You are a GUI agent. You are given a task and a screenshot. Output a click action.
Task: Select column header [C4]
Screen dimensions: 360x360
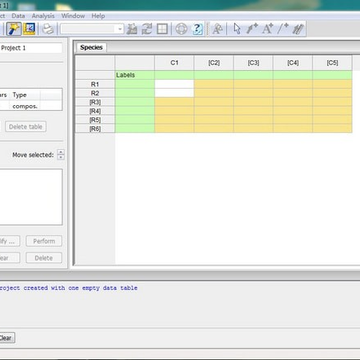[x=293, y=63]
